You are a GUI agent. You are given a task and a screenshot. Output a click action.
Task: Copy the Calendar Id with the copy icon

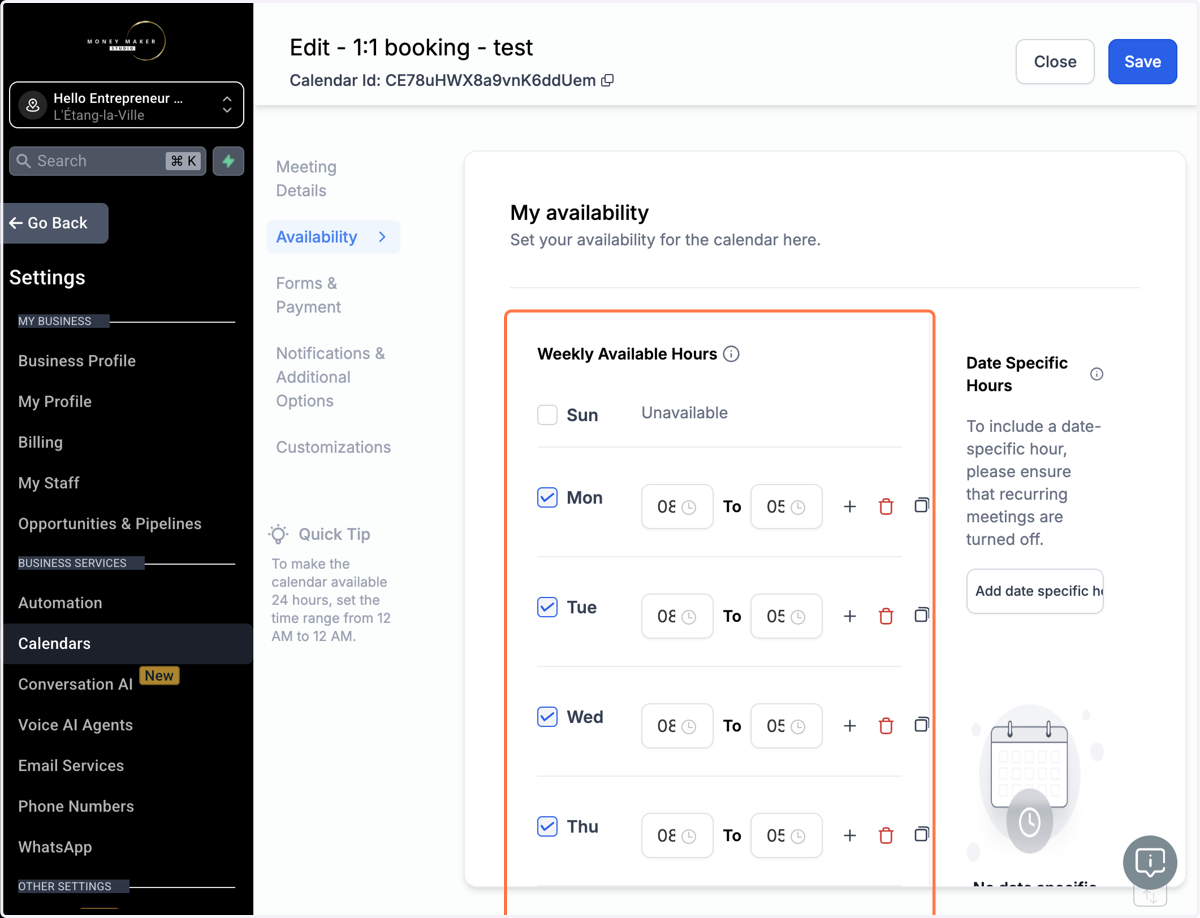click(x=607, y=80)
